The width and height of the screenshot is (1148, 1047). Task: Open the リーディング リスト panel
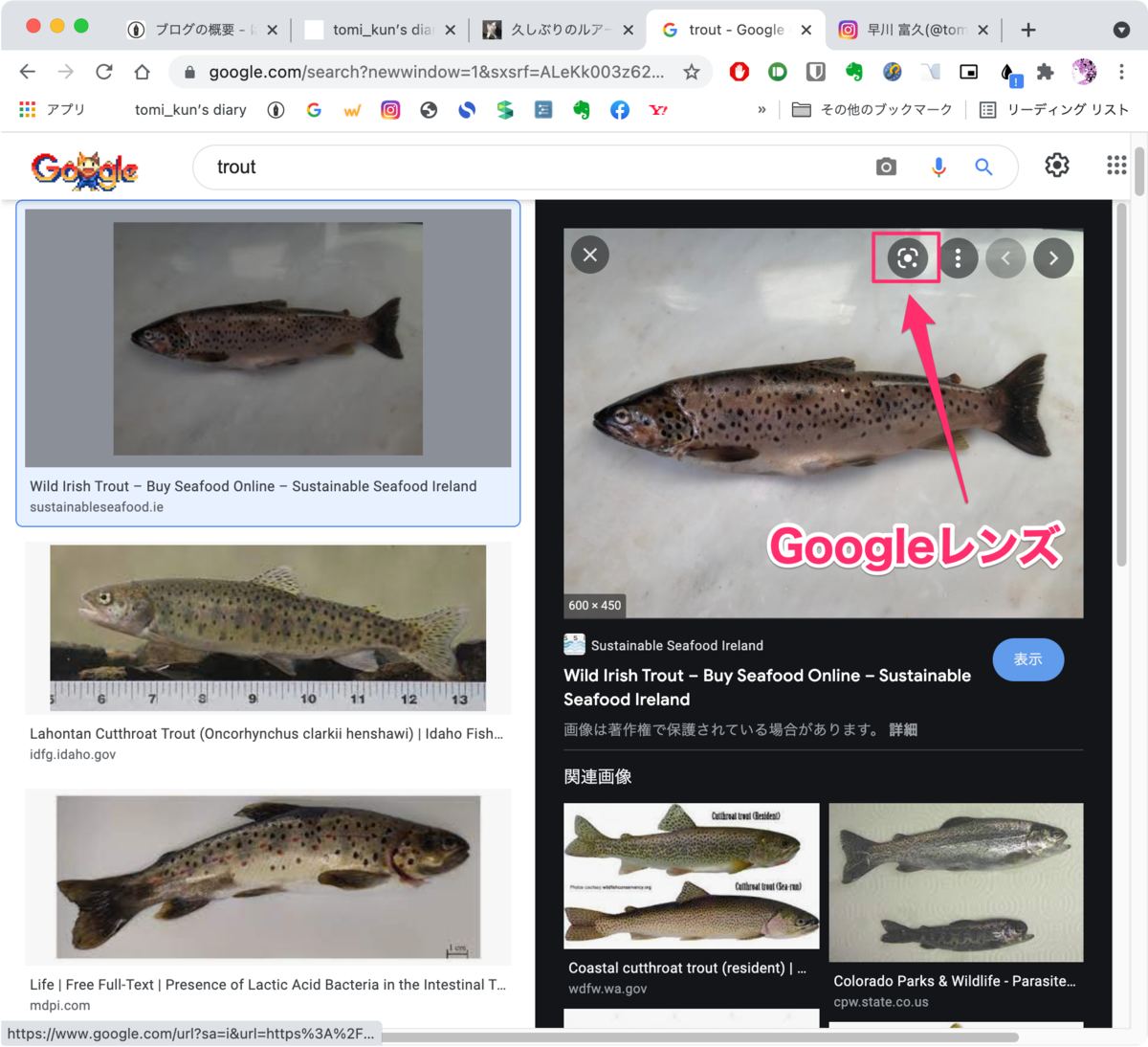point(1054,110)
